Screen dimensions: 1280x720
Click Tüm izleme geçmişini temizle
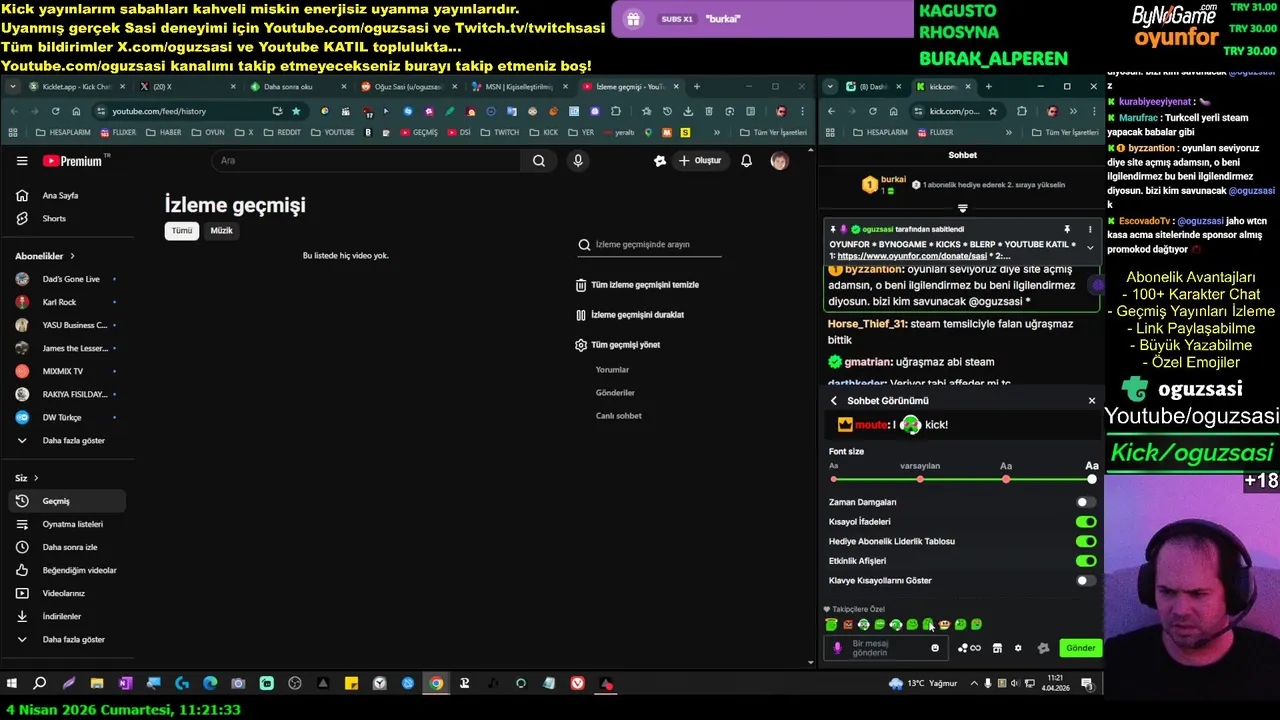click(637, 285)
